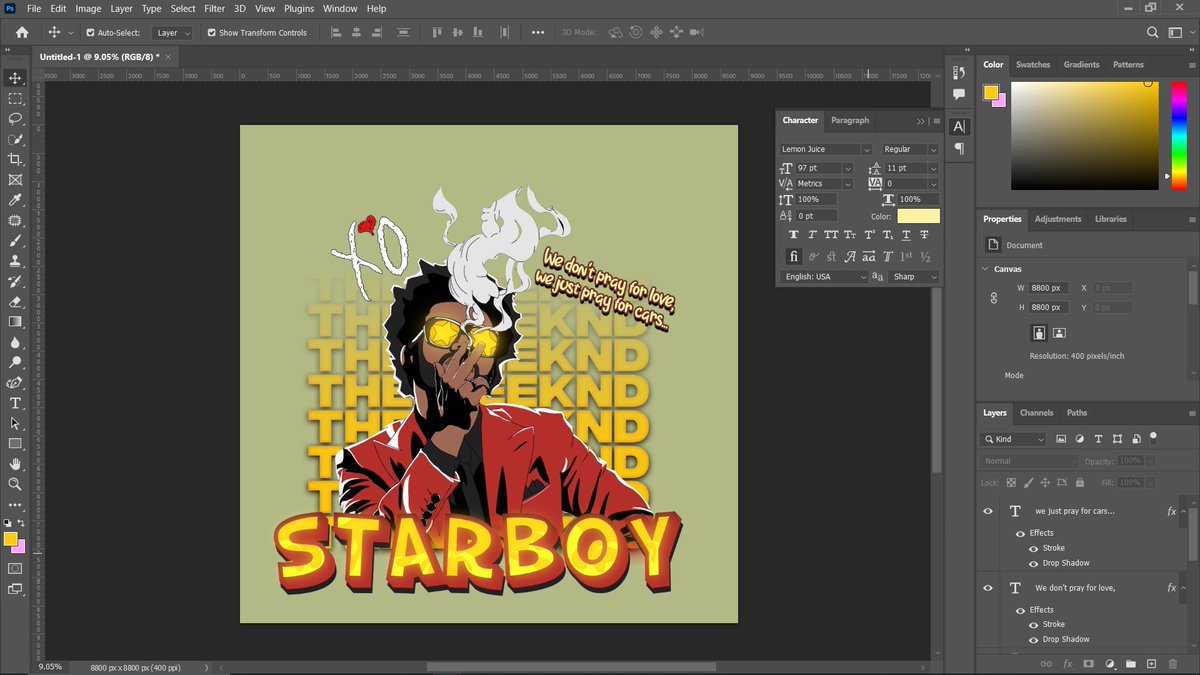Open the Metrics kerning dropdown
The height and width of the screenshot is (675, 1200).
848,184
